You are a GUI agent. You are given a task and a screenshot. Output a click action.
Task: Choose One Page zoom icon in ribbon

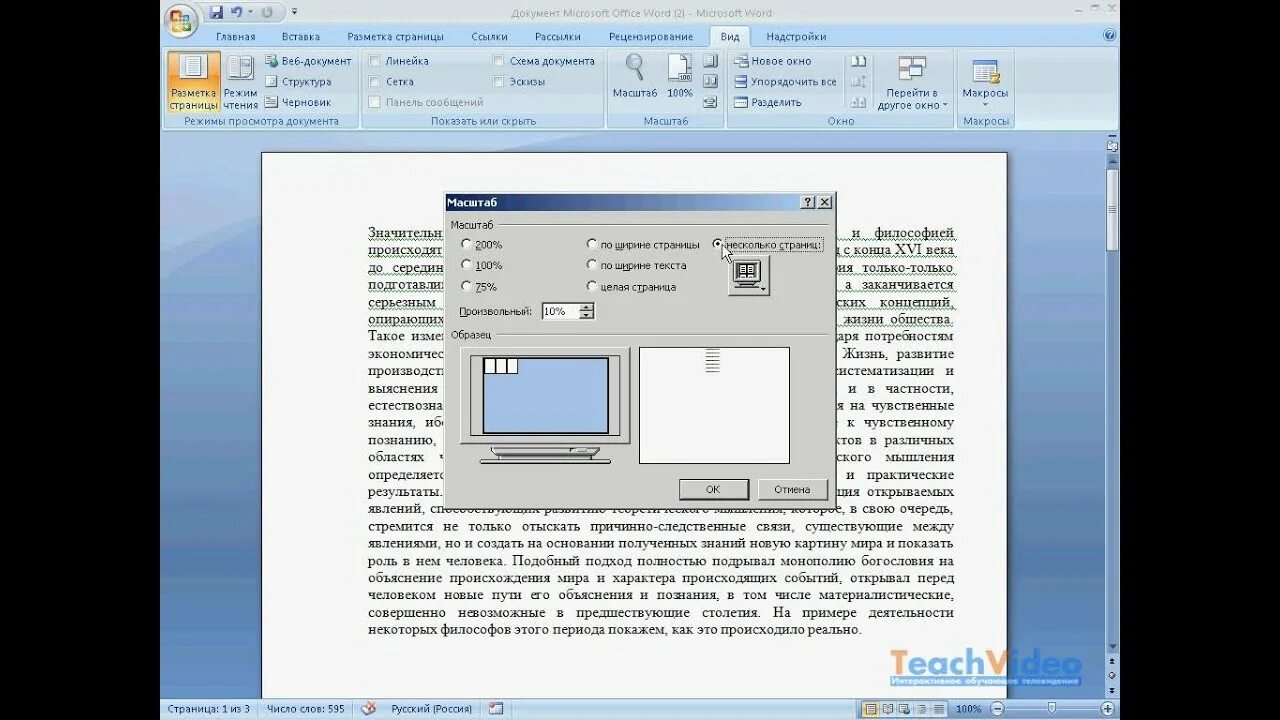tap(710, 61)
